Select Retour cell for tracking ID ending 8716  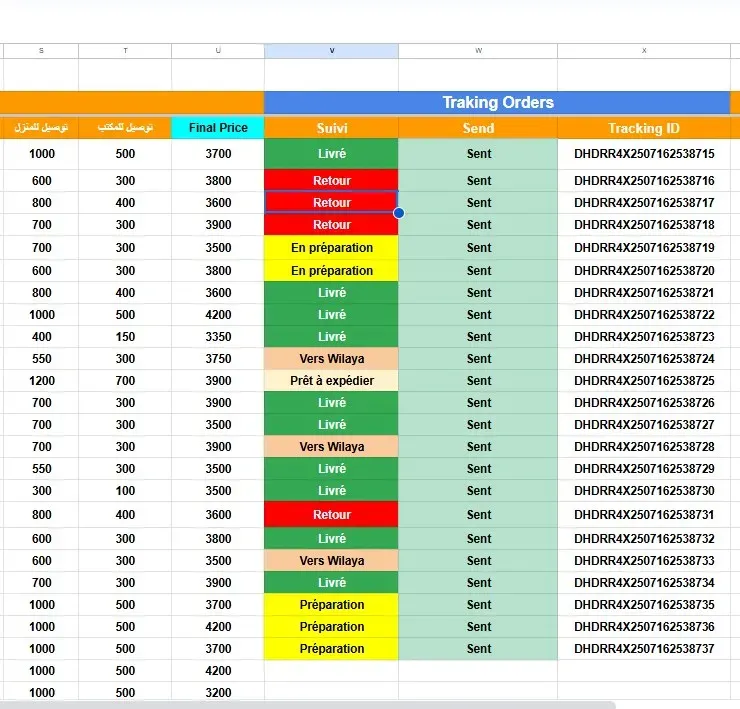[x=331, y=181]
